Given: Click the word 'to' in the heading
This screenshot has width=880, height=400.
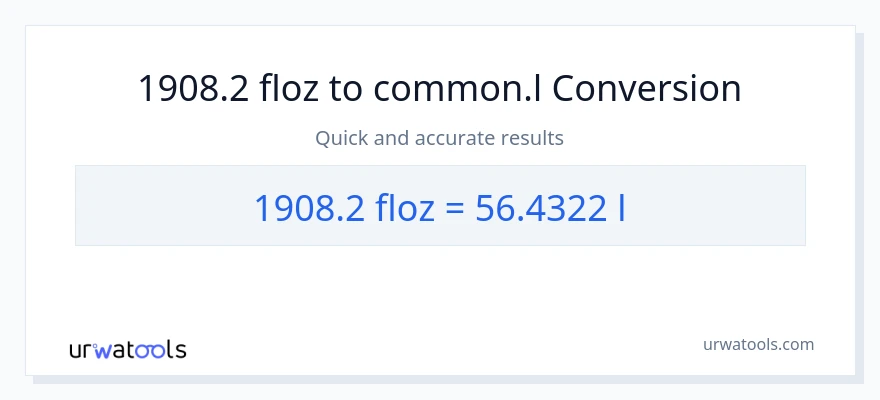Looking at the screenshot, I should coord(349,89).
